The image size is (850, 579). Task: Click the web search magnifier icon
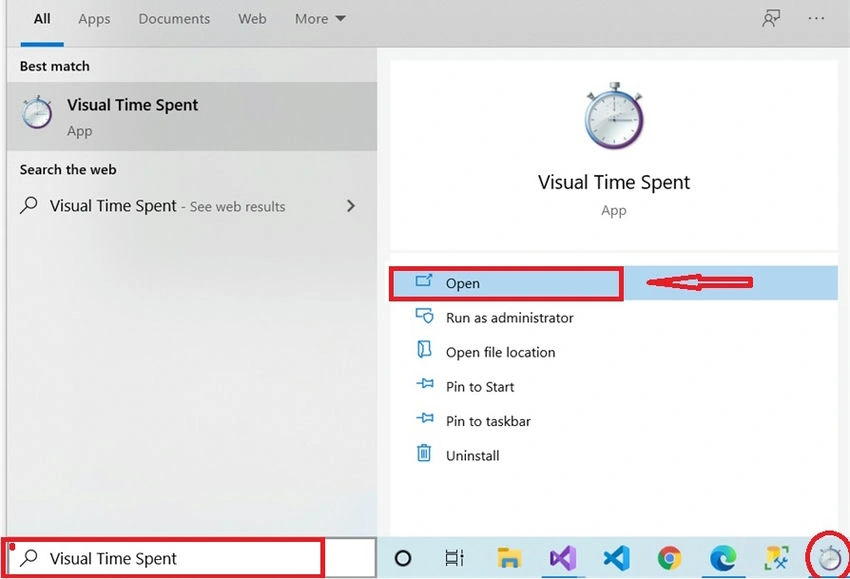point(29,205)
